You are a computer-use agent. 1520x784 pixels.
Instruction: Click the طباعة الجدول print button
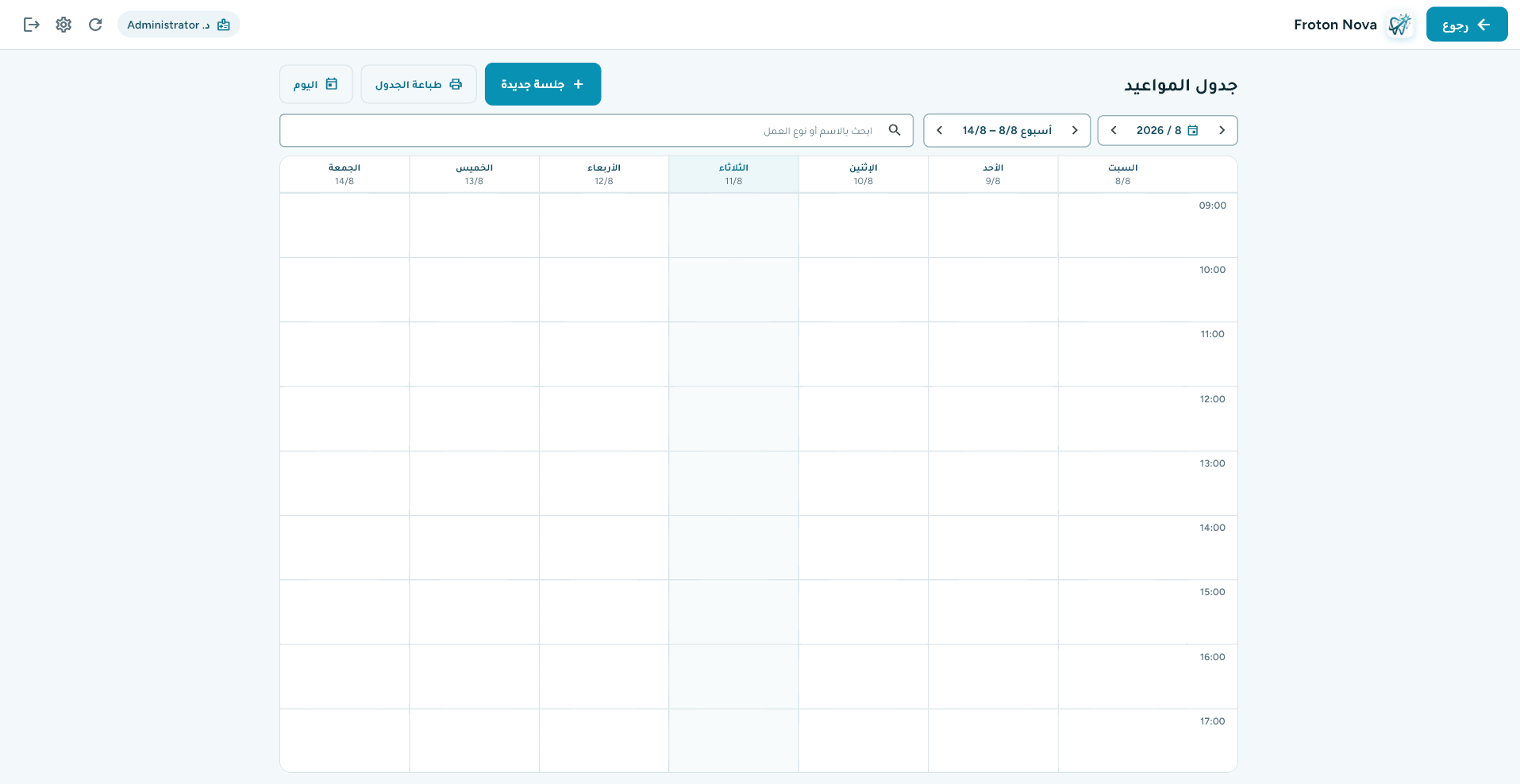coord(418,84)
